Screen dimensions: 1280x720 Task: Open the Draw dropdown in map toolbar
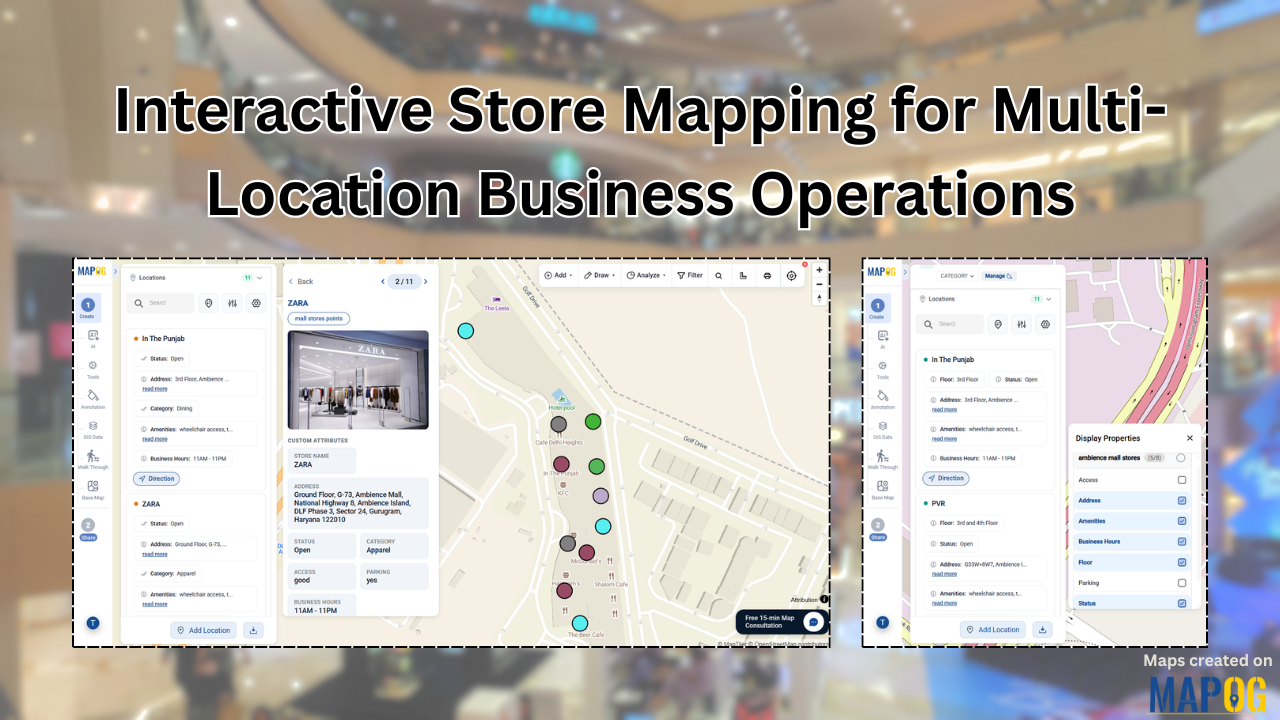(x=599, y=275)
